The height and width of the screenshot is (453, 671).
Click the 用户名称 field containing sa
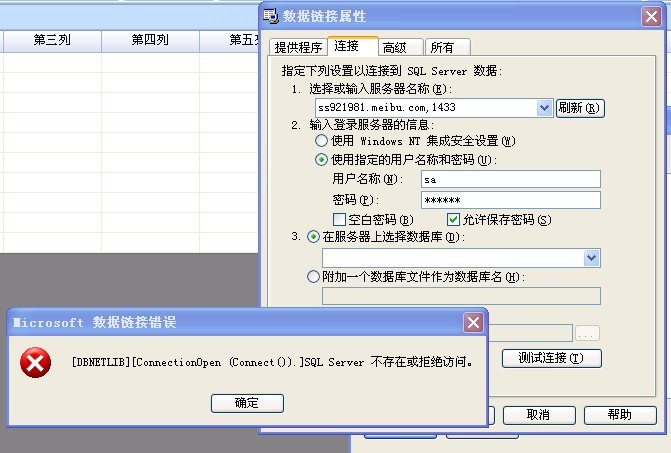coord(511,179)
